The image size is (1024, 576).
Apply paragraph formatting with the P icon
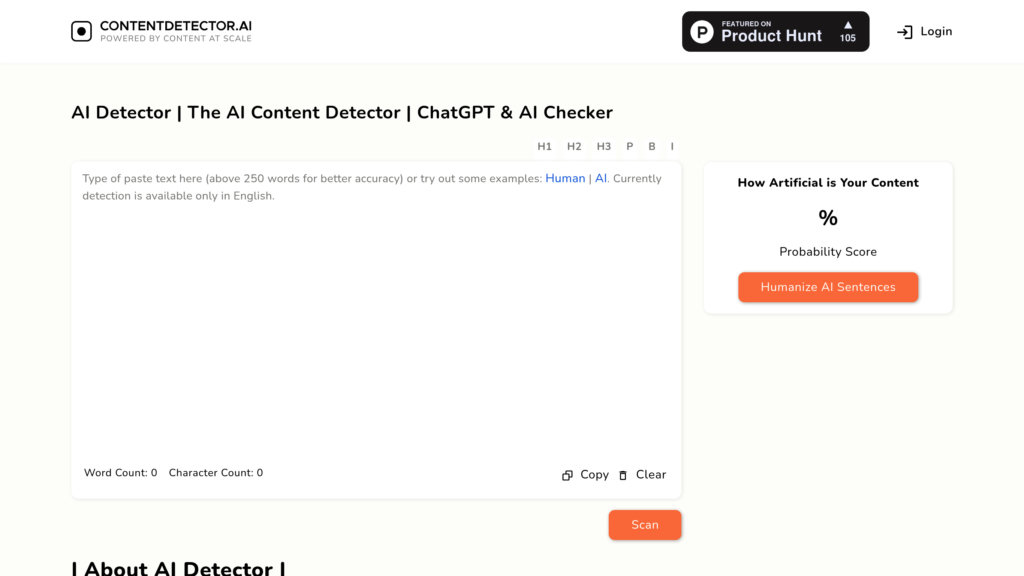coord(629,146)
